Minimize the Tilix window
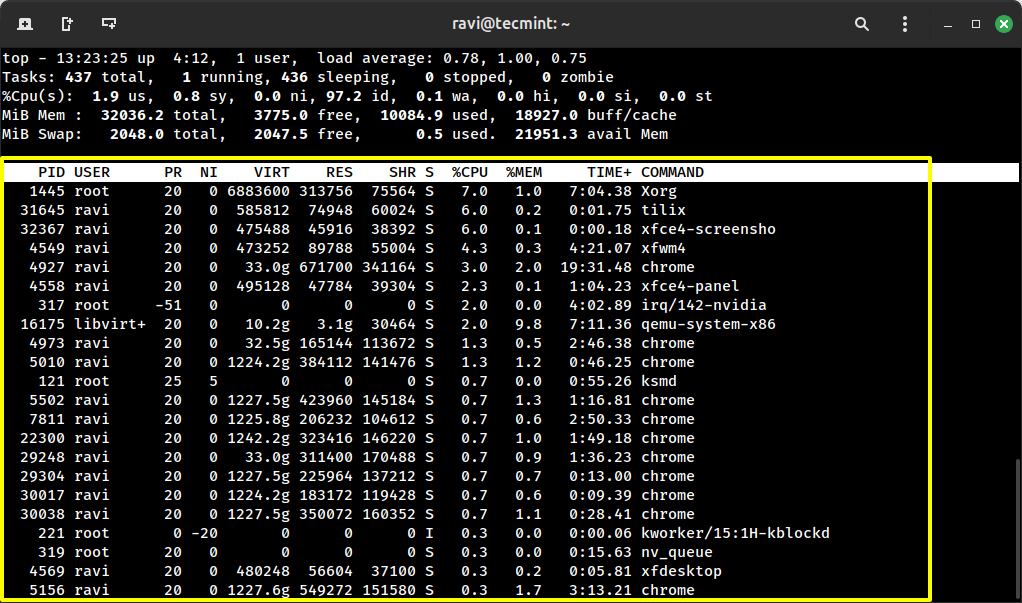 pos(947,23)
